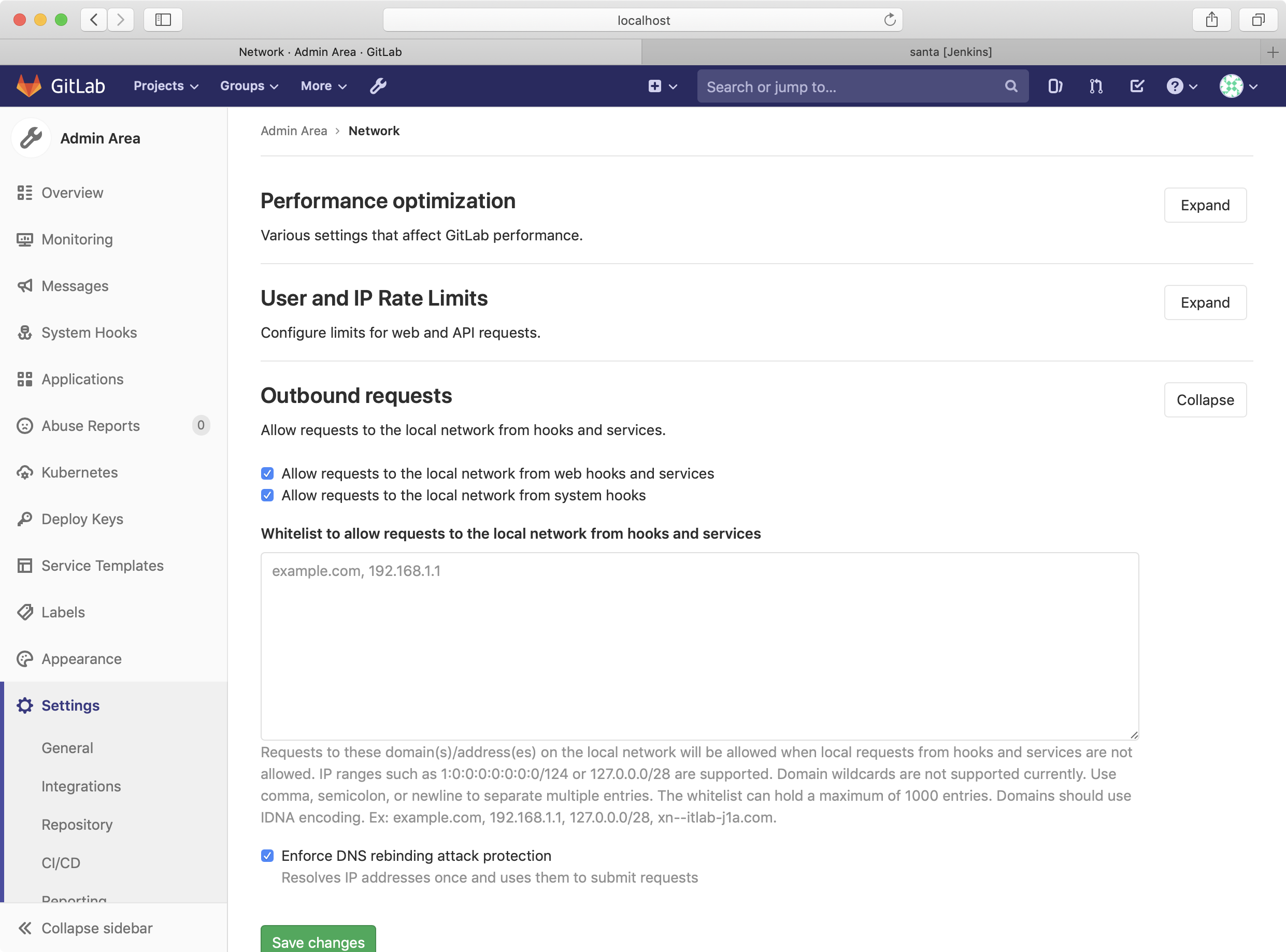Open Repository settings submenu item
Viewport: 1286px width, 952px height.
click(x=77, y=825)
